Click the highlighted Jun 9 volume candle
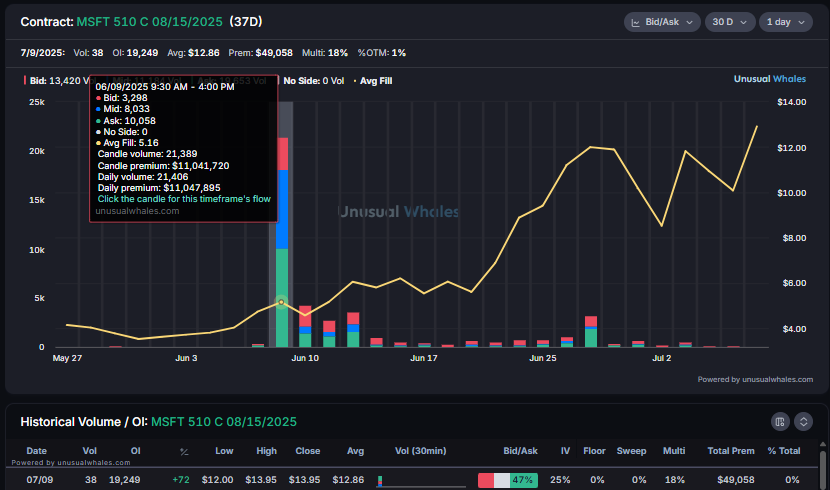 283,242
